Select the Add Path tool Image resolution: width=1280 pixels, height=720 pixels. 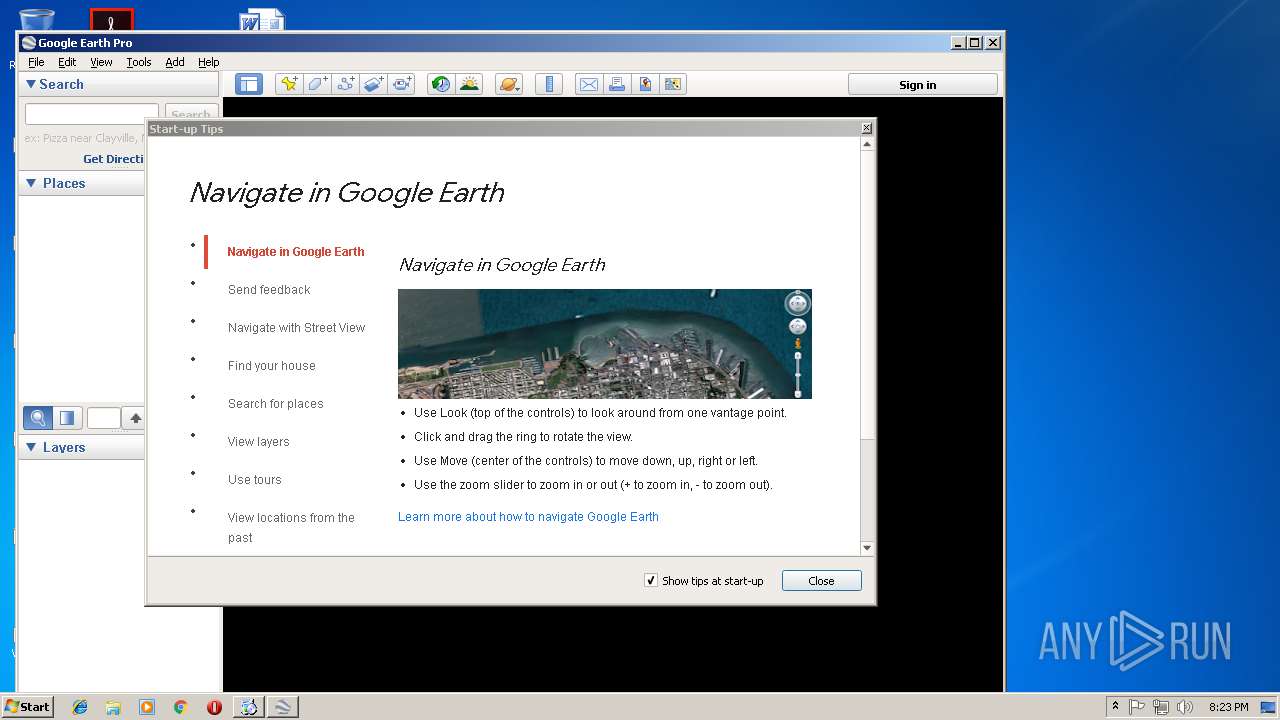coord(346,85)
